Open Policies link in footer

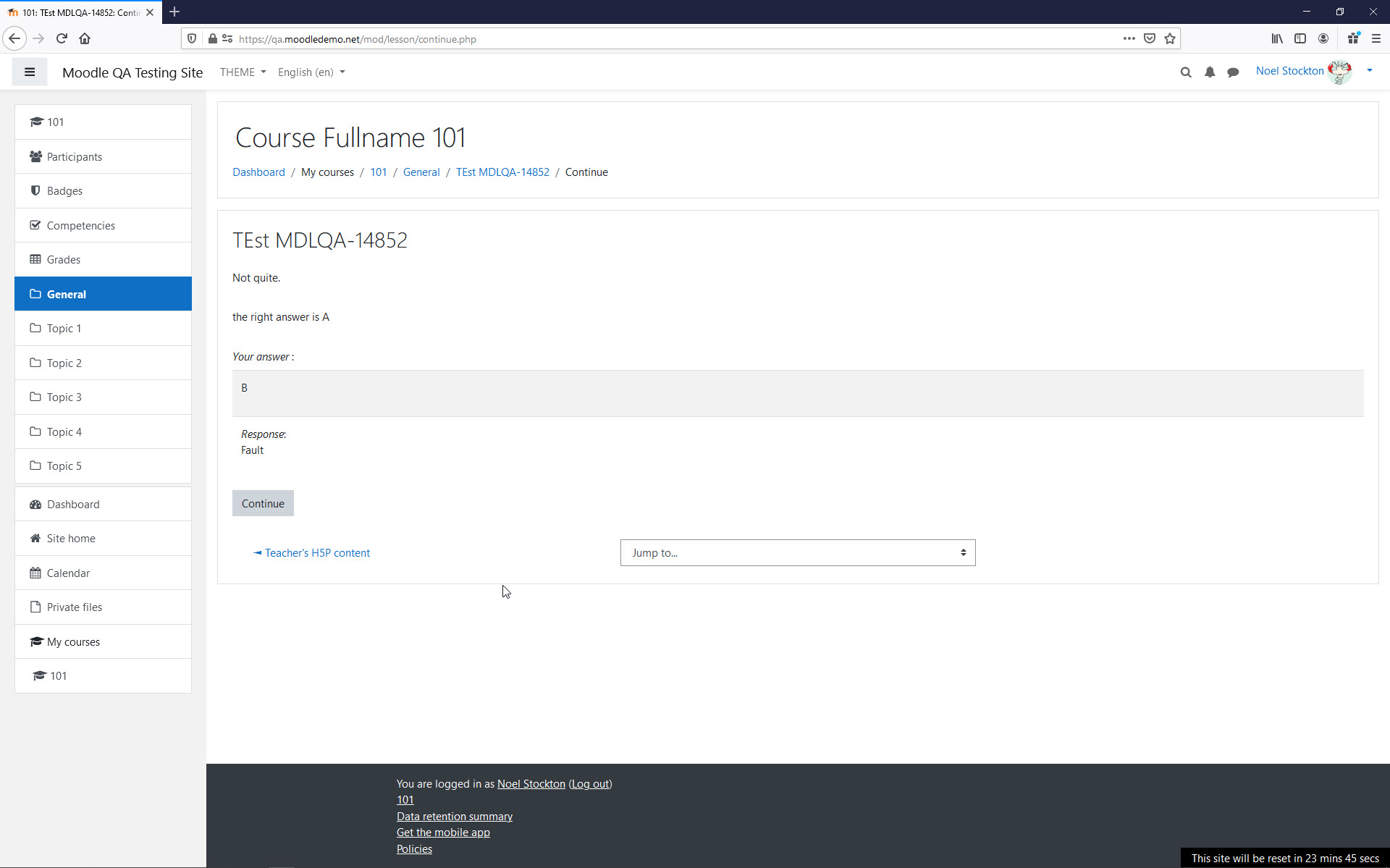click(x=414, y=849)
